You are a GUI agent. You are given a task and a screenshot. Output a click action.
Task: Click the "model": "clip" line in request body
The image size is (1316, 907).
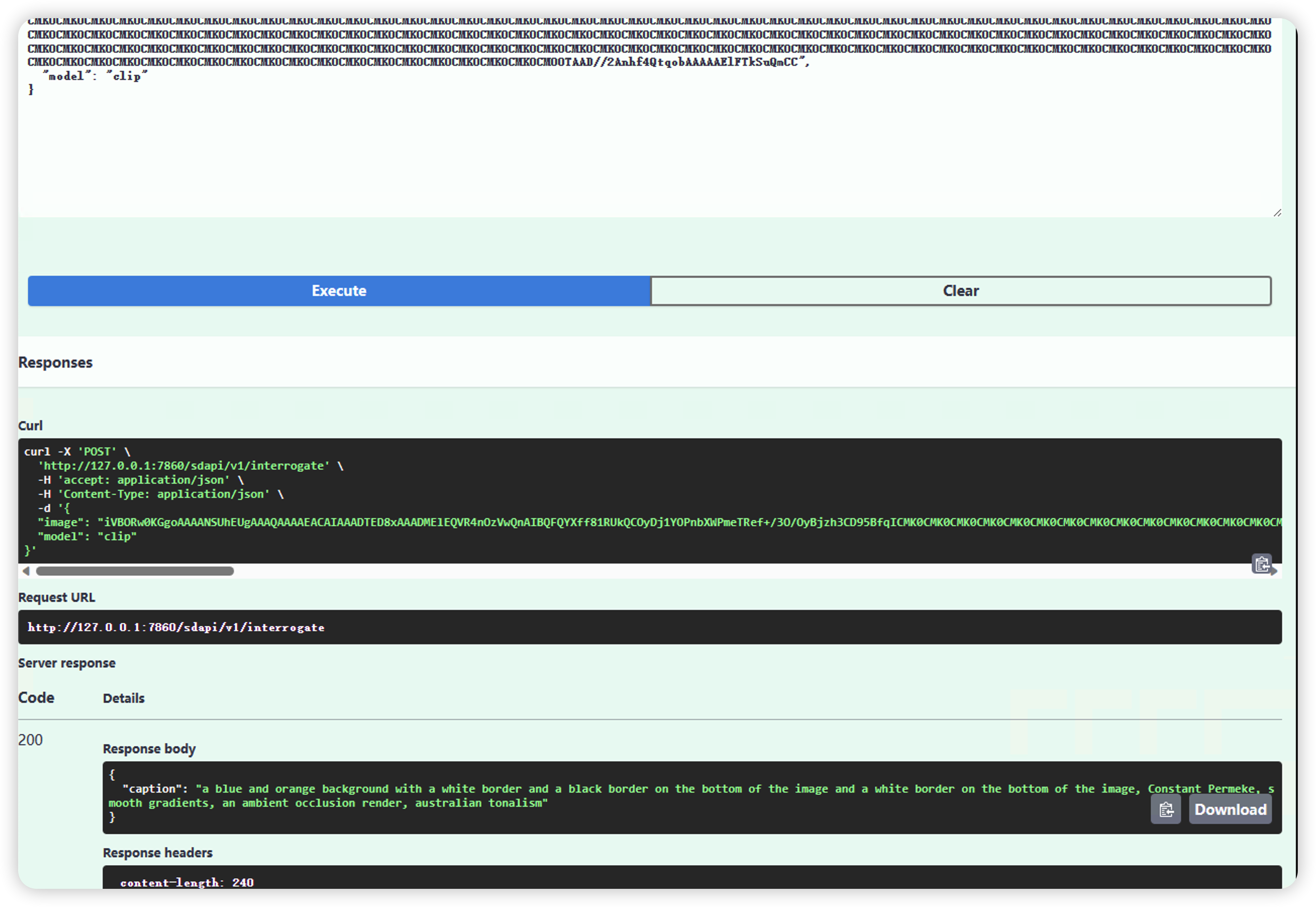95,76
